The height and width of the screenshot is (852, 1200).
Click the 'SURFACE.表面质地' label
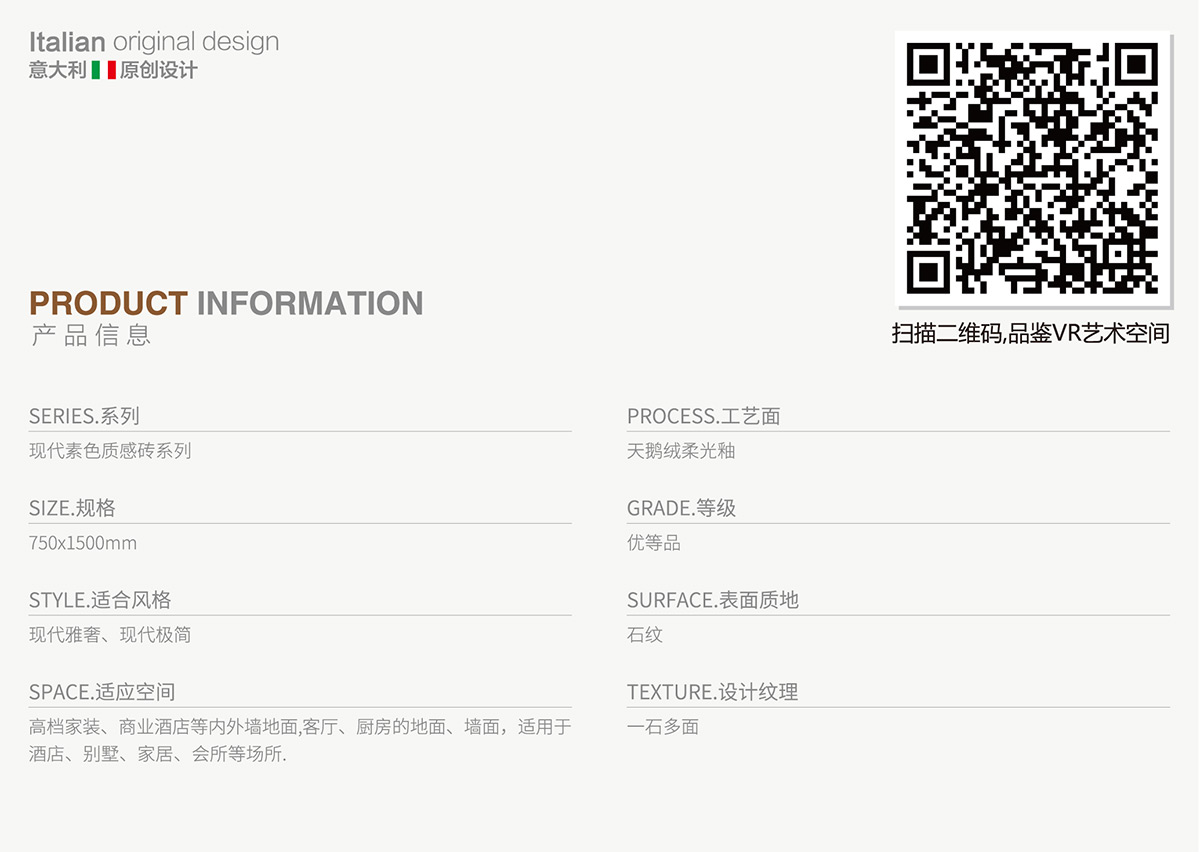pos(713,600)
